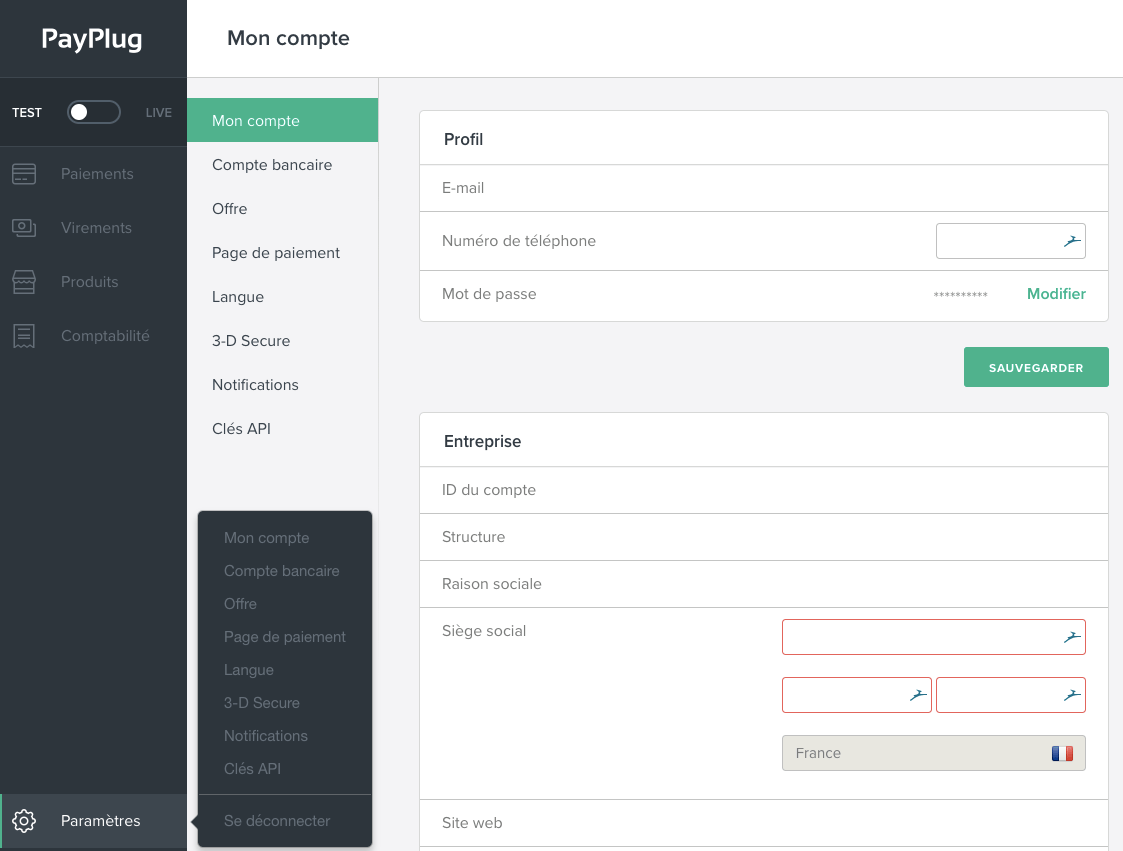Click the Paramètres gear icon
The height and width of the screenshot is (851, 1123).
(x=24, y=821)
